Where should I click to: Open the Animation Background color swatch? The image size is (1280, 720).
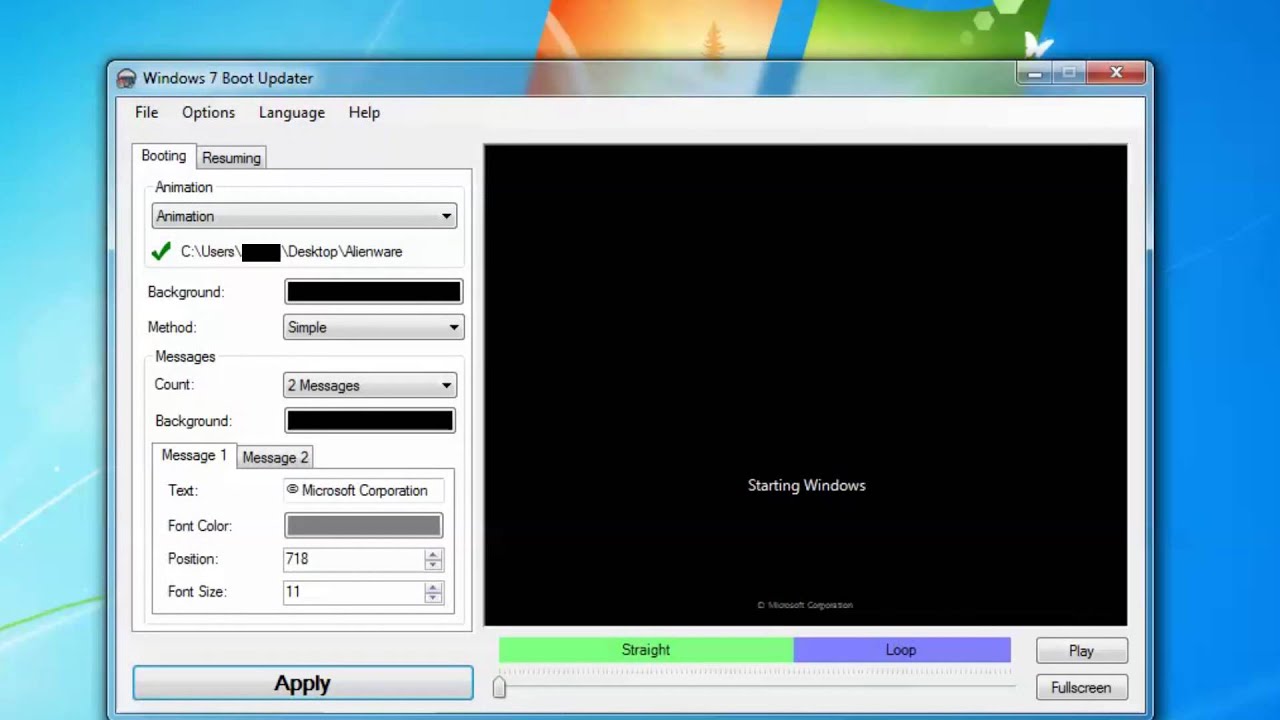pos(373,292)
